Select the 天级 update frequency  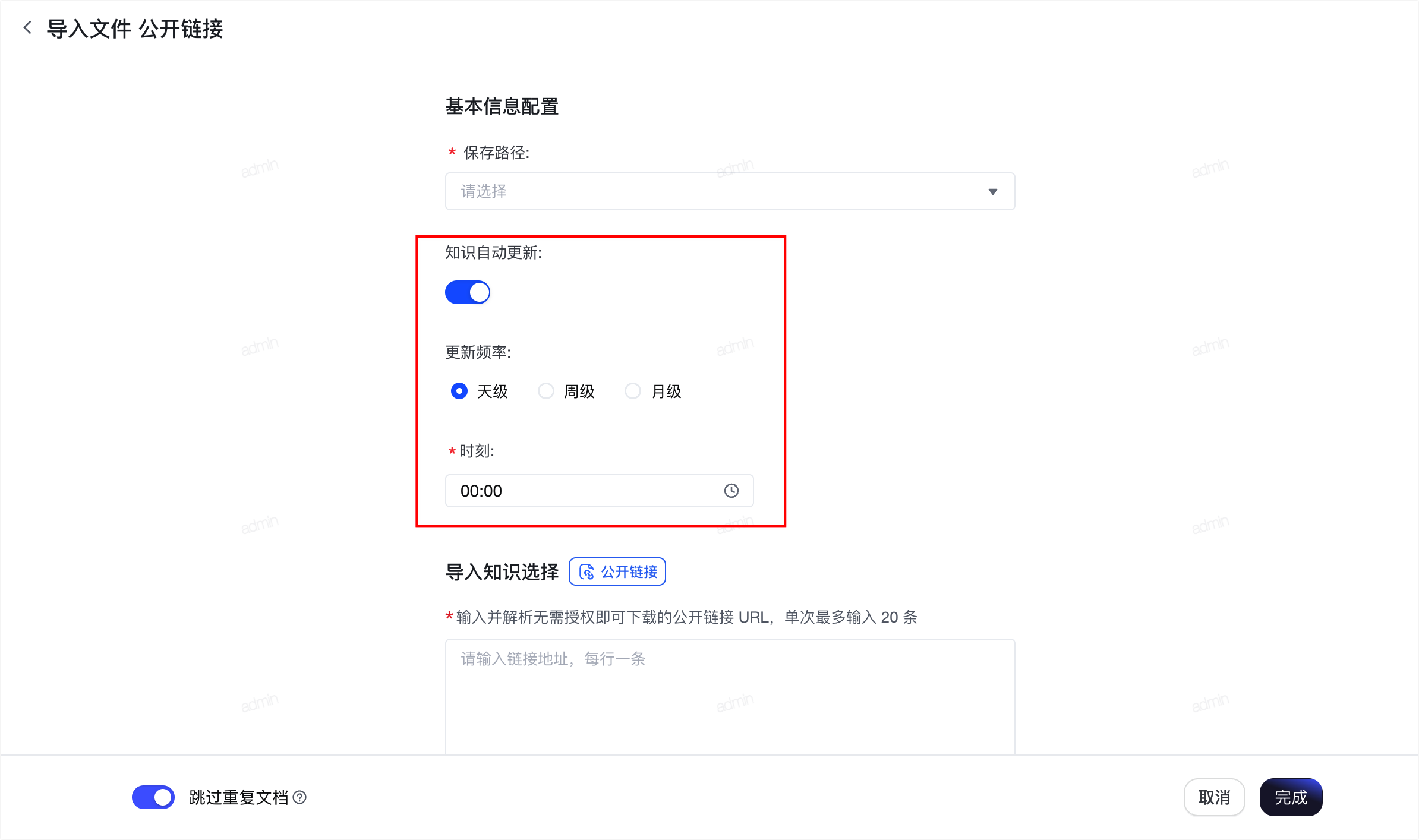[x=459, y=391]
